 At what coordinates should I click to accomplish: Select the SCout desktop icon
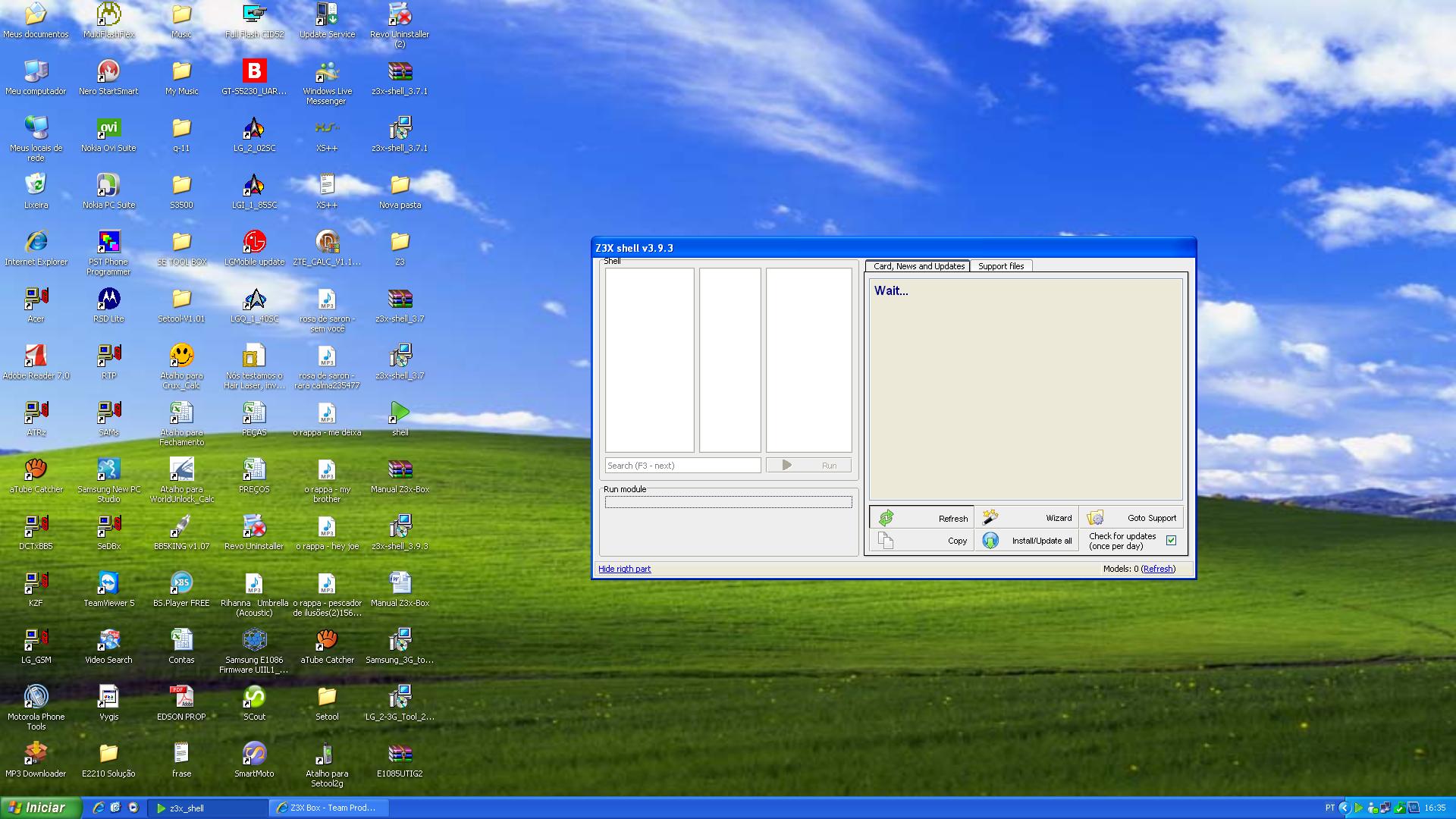tap(254, 703)
